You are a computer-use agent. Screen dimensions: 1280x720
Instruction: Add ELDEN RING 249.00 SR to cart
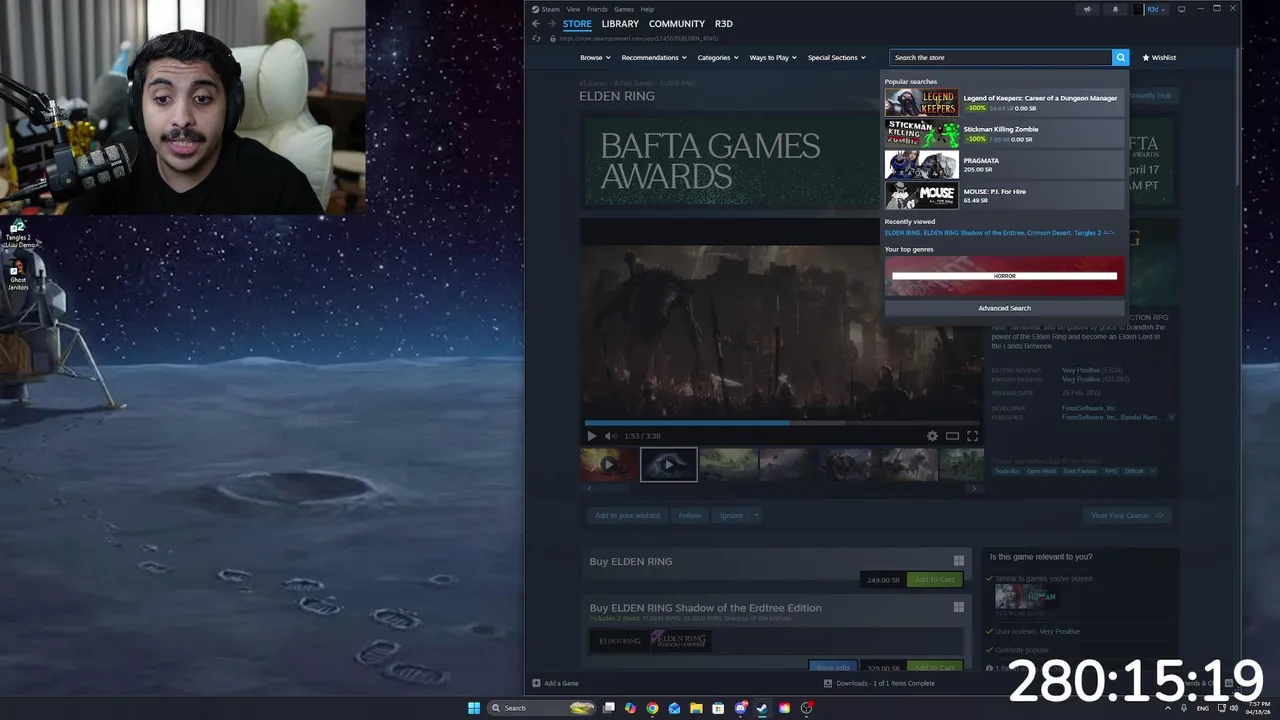pyautogui.click(x=935, y=580)
